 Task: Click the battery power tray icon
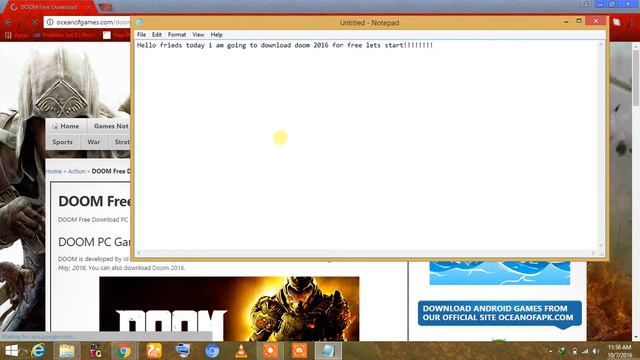pyautogui.click(x=574, y=351)
